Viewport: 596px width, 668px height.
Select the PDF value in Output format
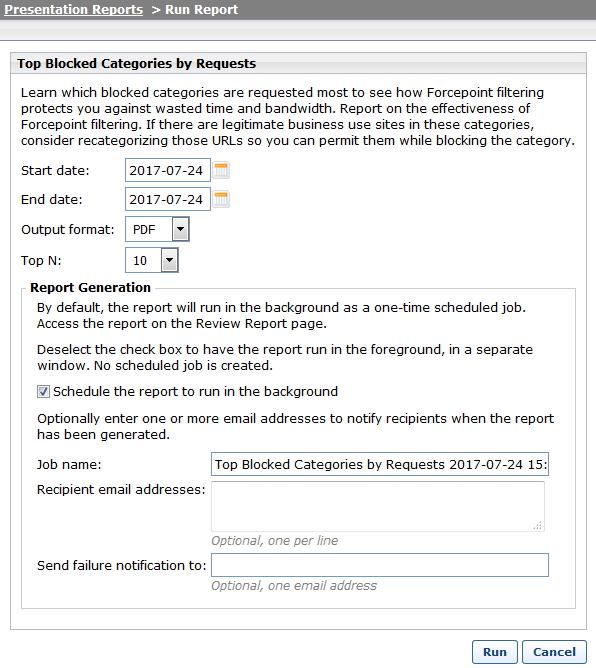(144, 230)
